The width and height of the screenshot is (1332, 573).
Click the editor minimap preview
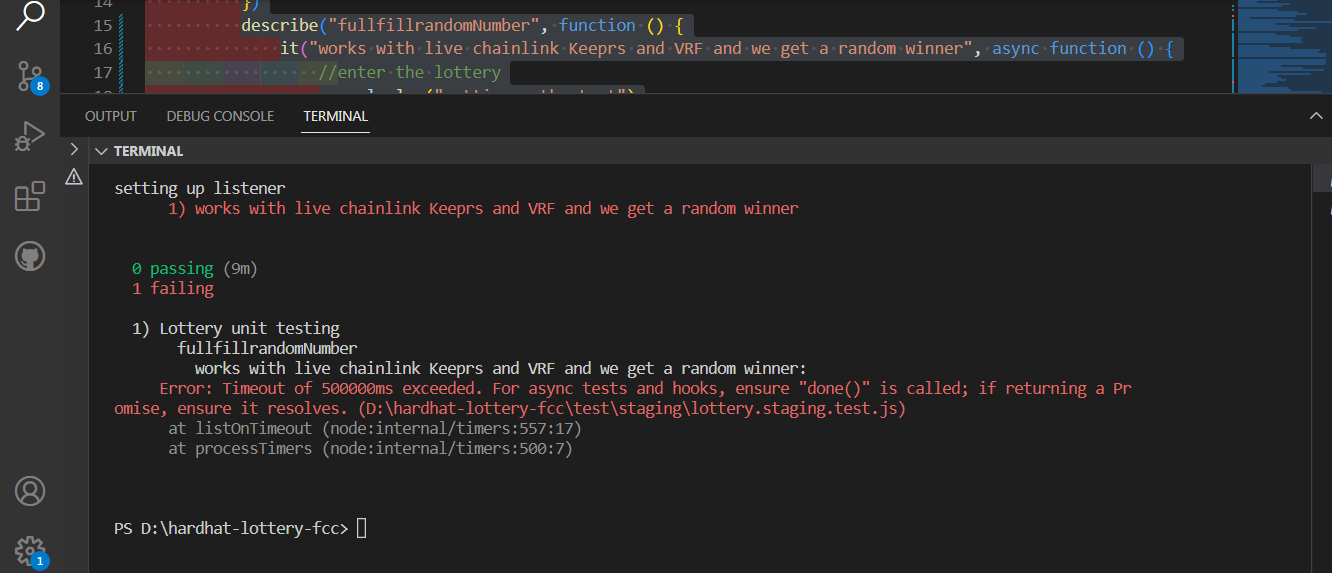coord(1284,47)
